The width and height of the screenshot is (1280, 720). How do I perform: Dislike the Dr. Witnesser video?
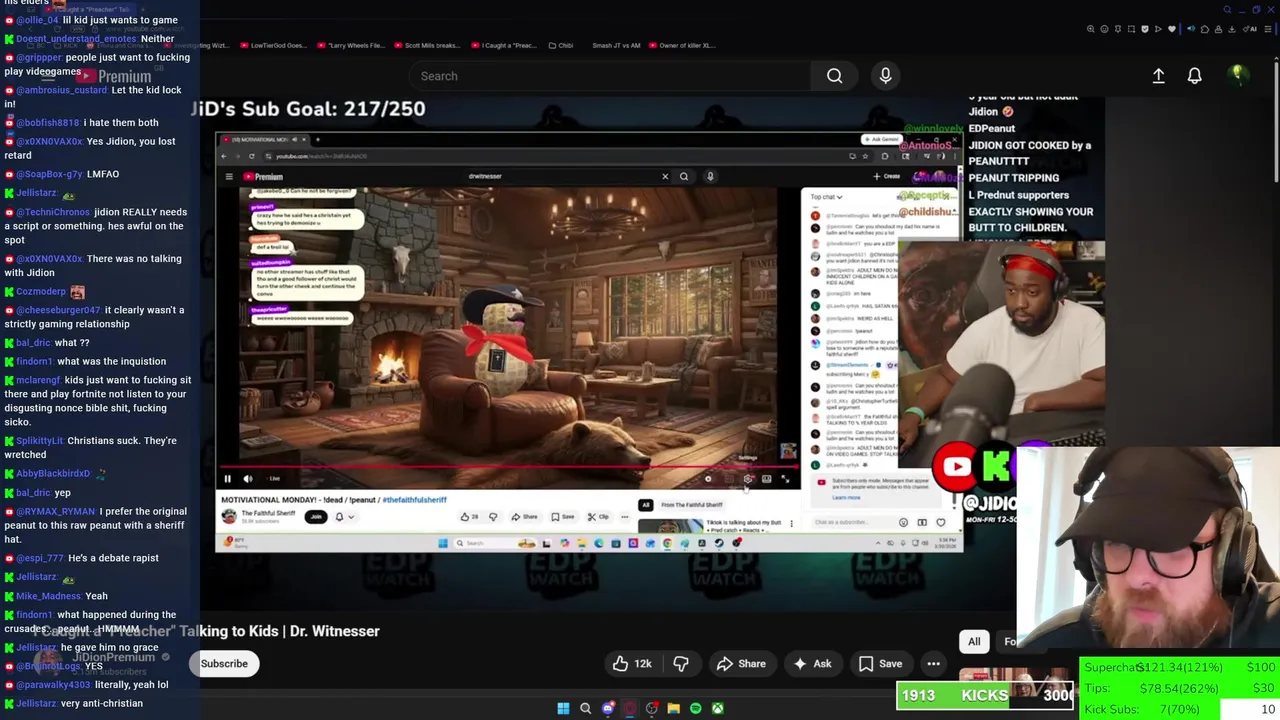(x=681, y=664)
